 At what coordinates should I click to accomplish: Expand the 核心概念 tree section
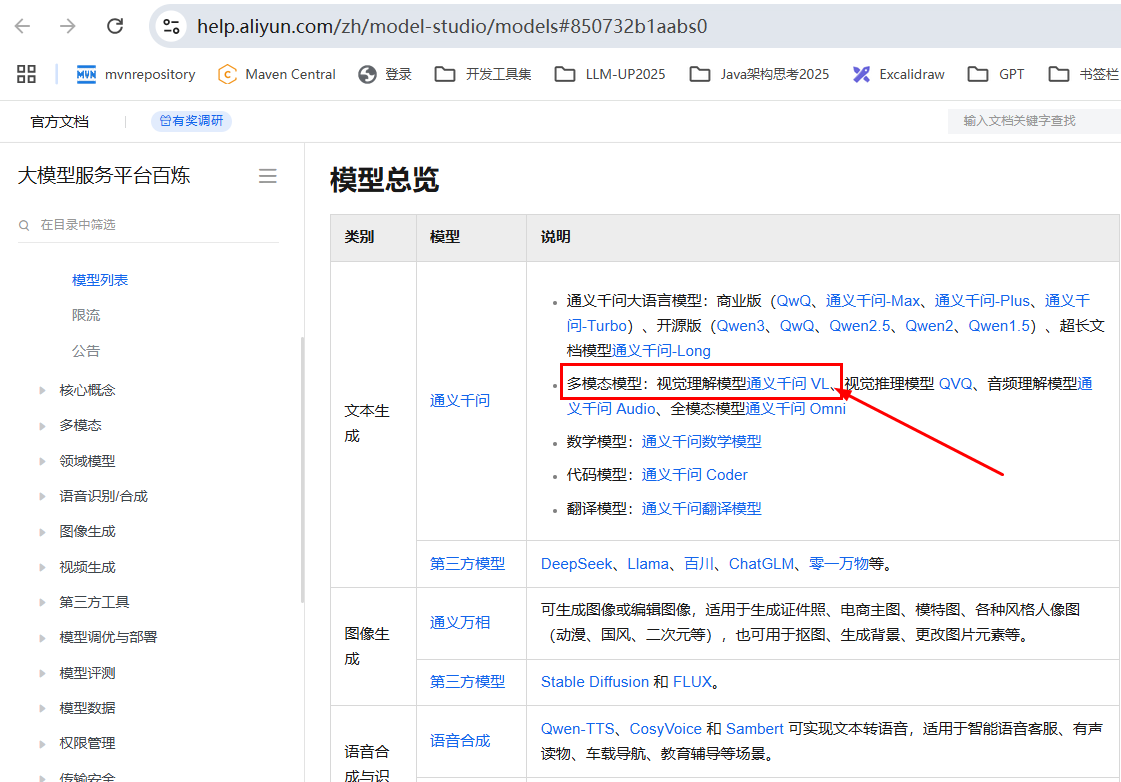87,390
